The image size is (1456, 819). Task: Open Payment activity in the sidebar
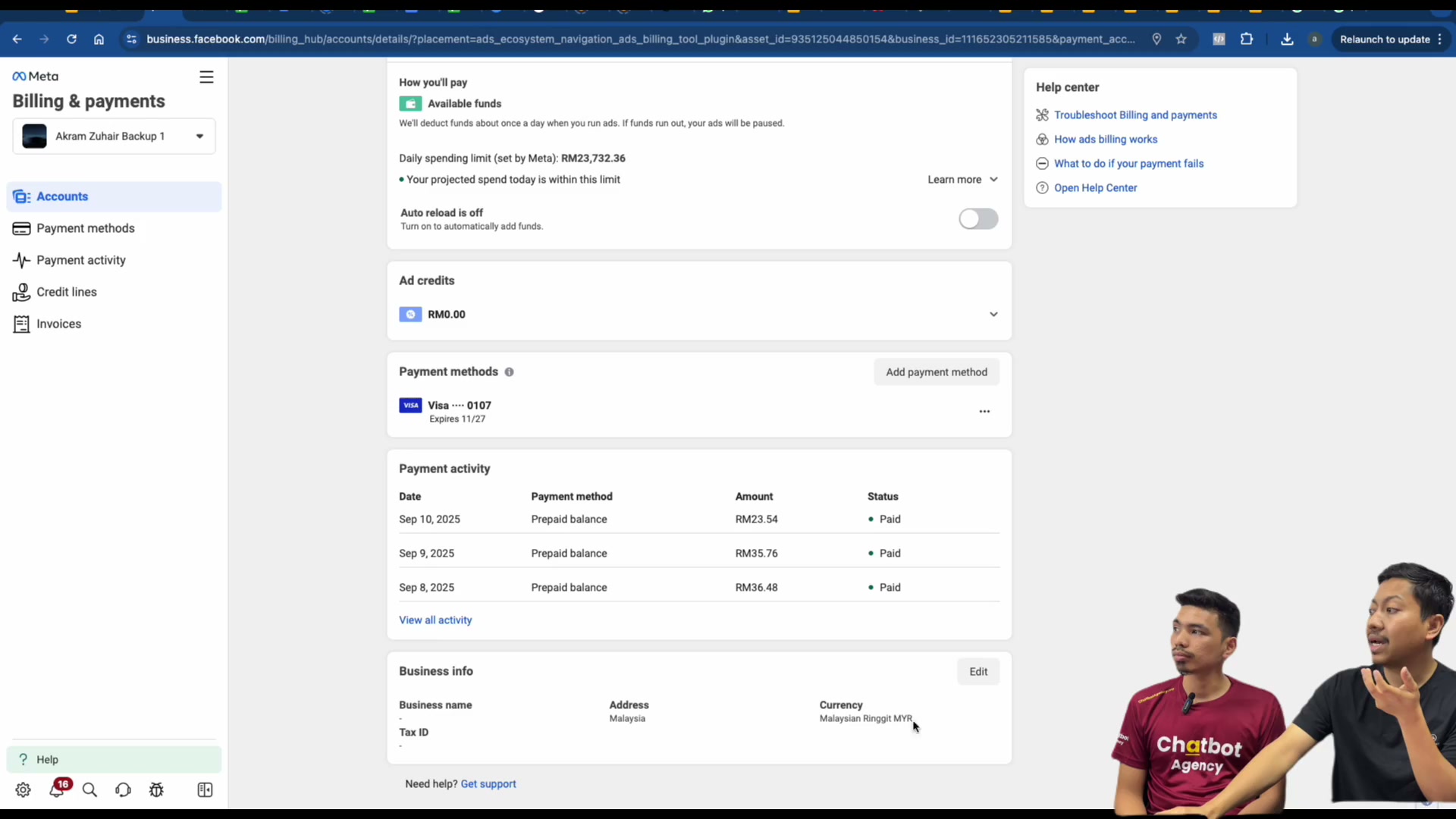114,260
